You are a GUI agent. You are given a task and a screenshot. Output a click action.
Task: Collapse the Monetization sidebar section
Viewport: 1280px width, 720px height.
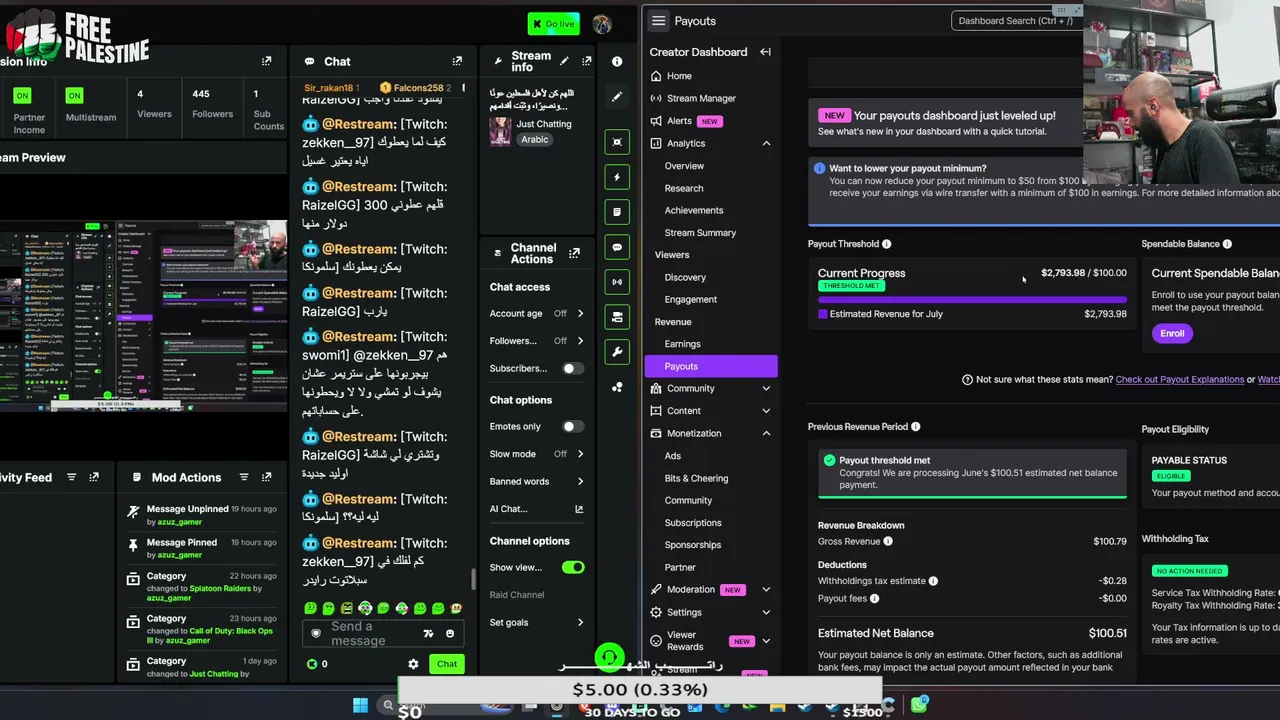click(x=766, y=434)
